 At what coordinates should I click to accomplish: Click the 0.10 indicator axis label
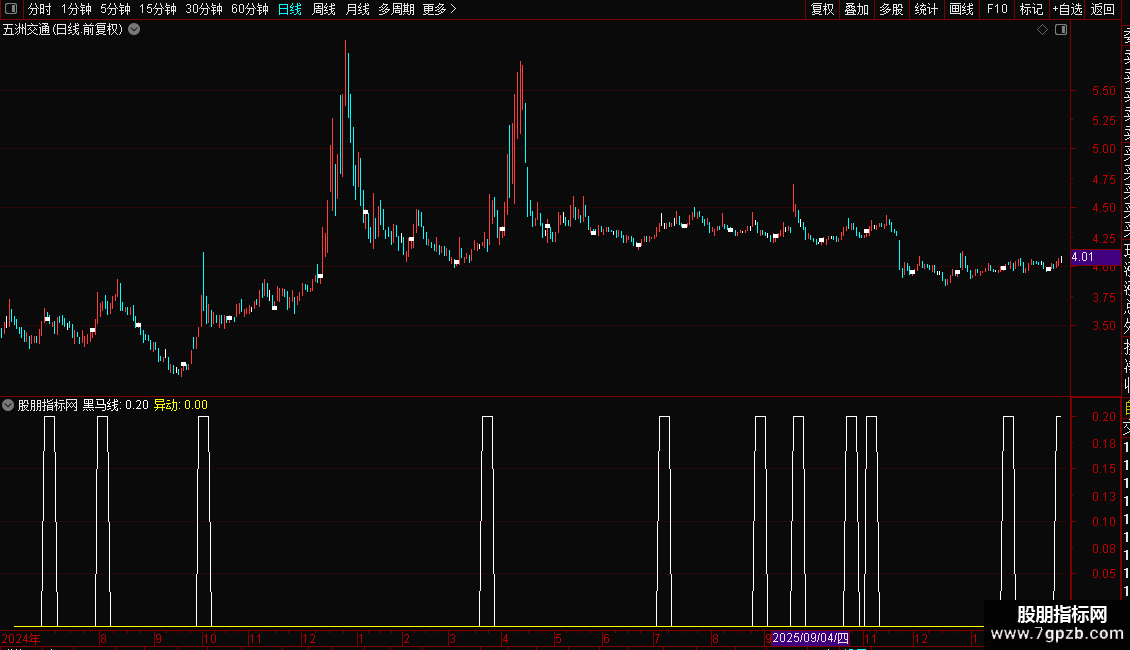click(1103, 522)
